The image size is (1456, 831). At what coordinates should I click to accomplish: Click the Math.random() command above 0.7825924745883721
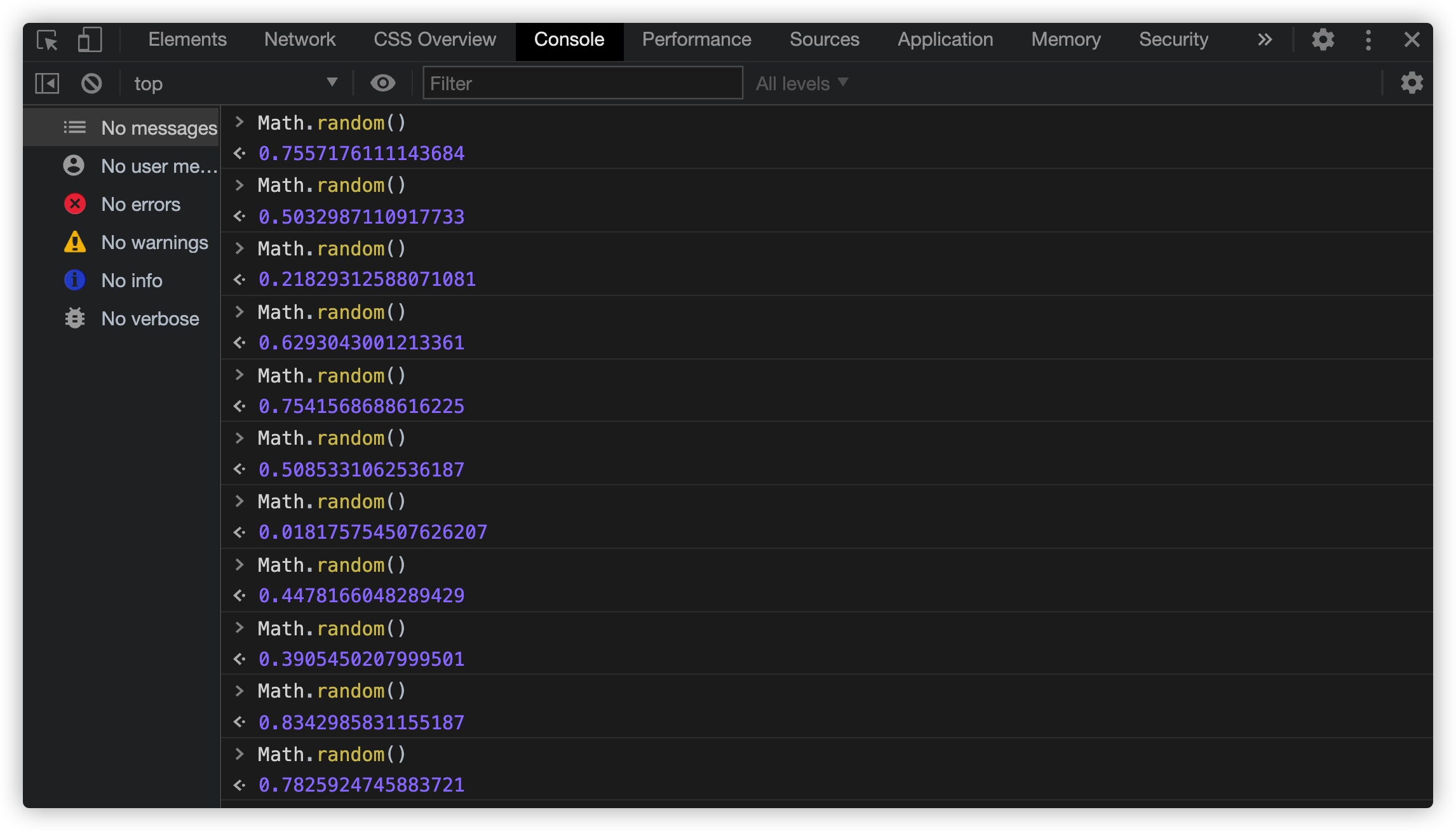332,754
